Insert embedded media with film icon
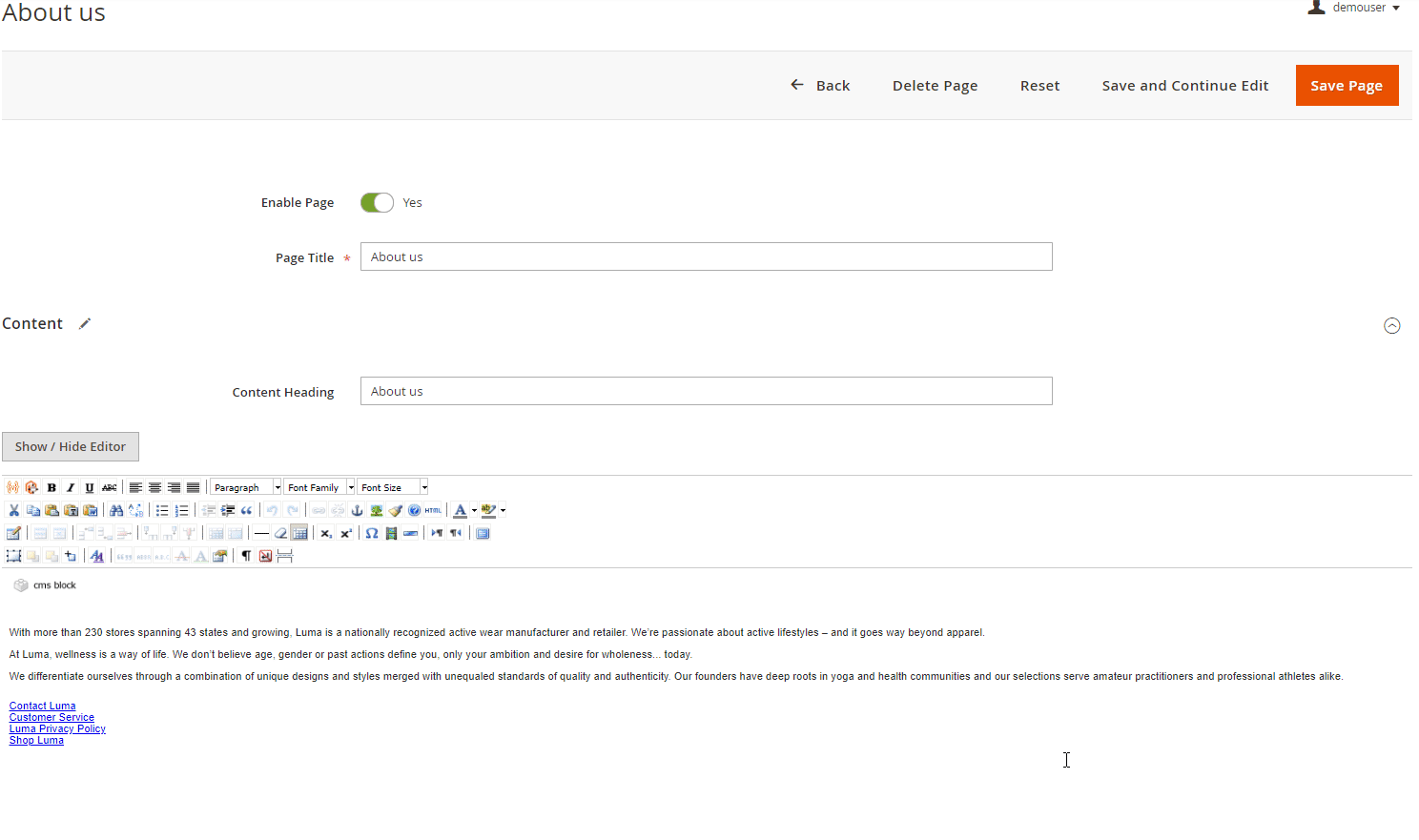This screenshot has width=1419, height=840. point(391,533)
